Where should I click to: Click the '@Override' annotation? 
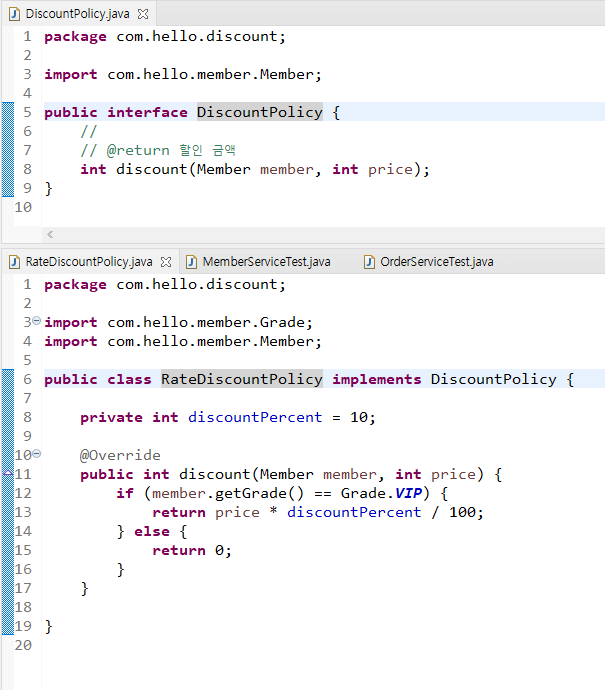(120, 455)
